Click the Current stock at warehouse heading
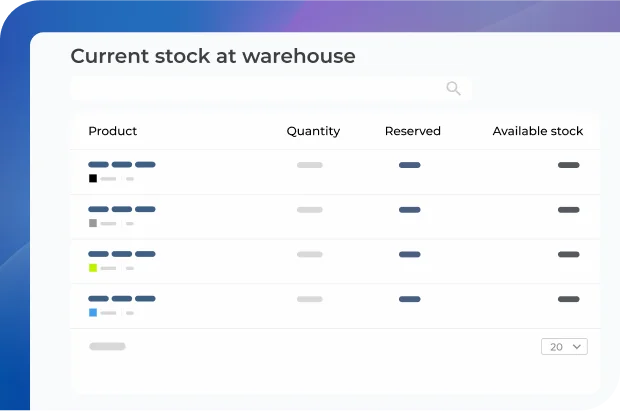The width and height of the screenshot is (620, 411). pos(213,57)
